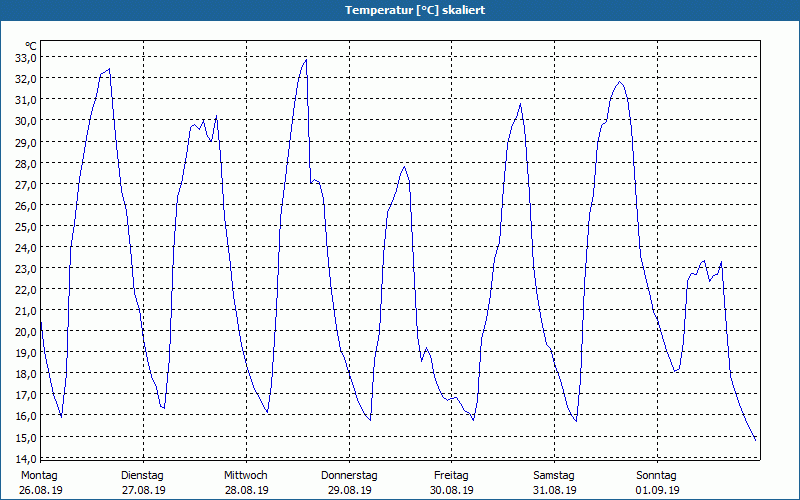Click the 25,0 y-axis label
The width and height of the screenshot is (800, 500).
[x=26, y=226]
